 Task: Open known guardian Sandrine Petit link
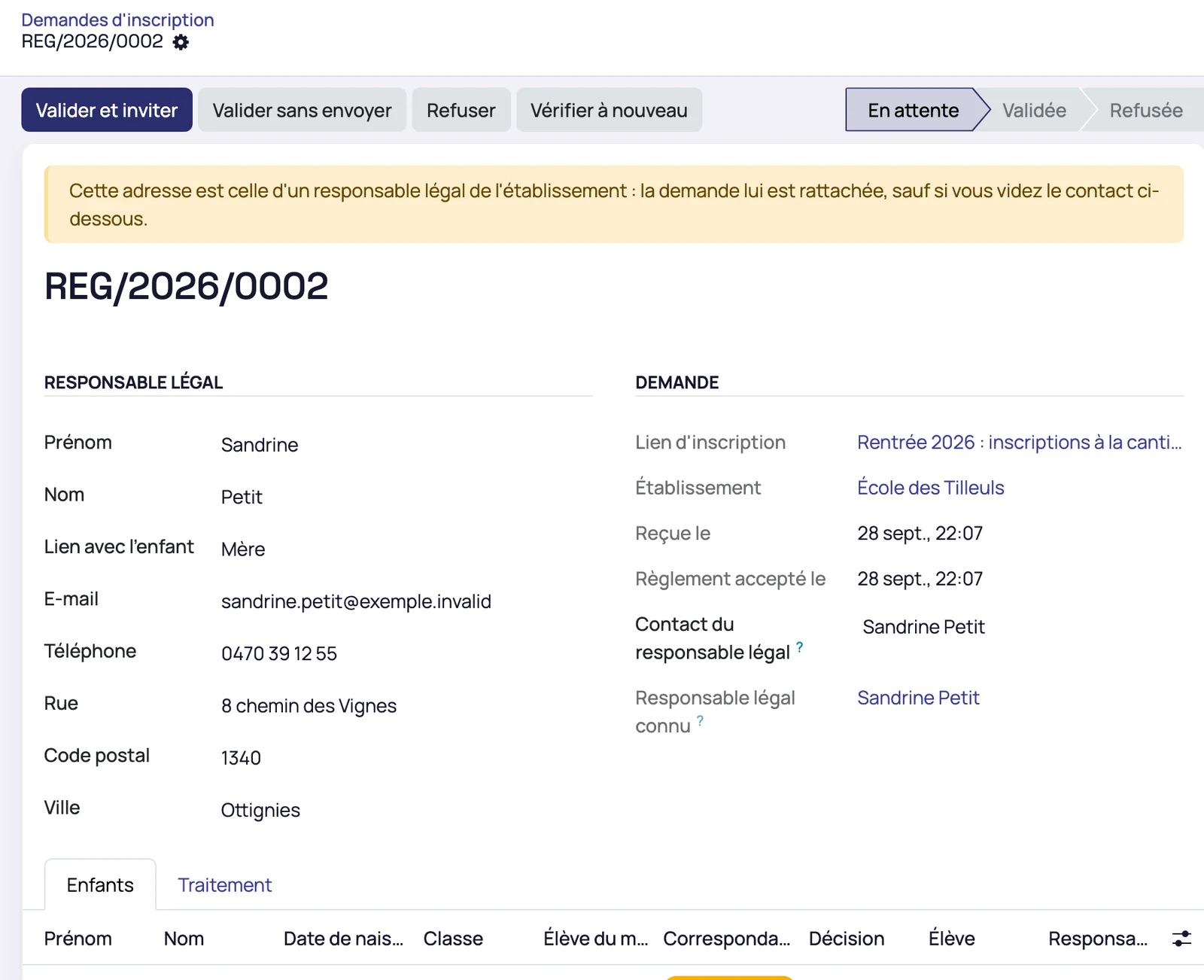(x=918, y=698)
